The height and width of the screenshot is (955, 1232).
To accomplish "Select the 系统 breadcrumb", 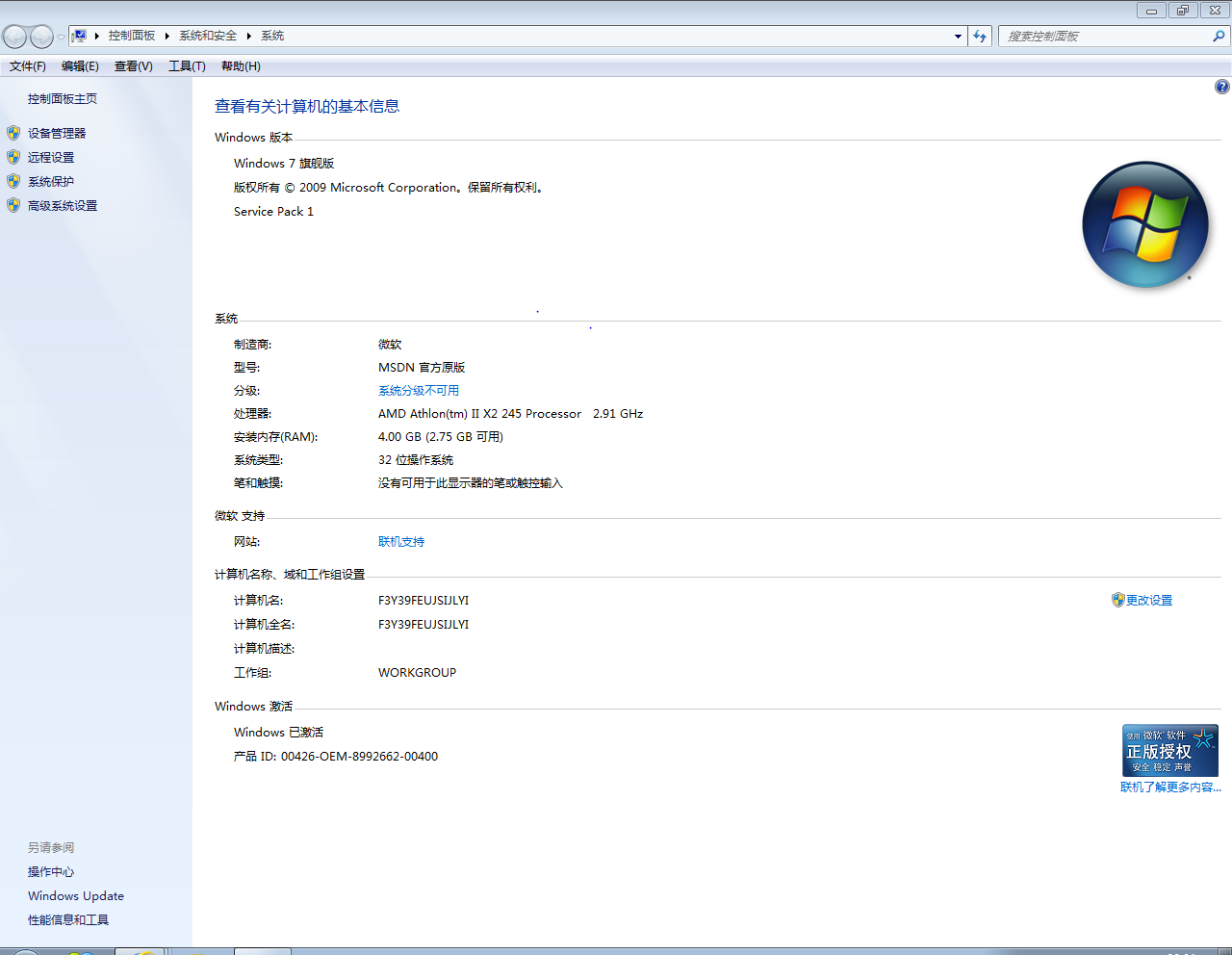I will pos(272,36).
